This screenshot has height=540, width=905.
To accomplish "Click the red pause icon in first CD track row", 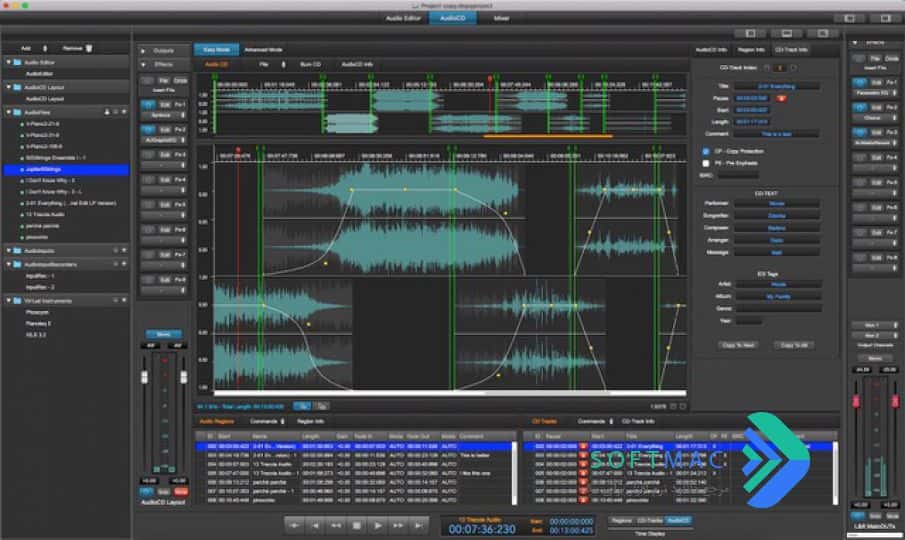I will tap(583, 447).
